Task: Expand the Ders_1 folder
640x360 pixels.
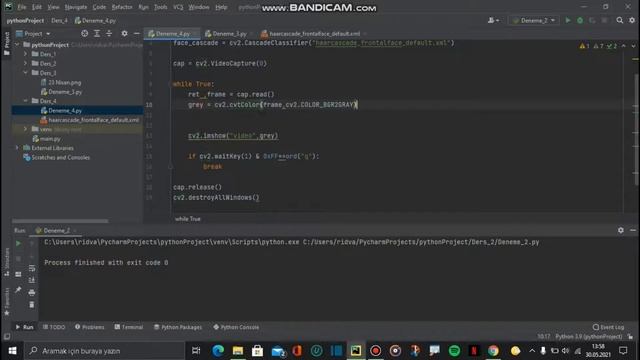Action: pyautogui.click(x=25, y=54)
